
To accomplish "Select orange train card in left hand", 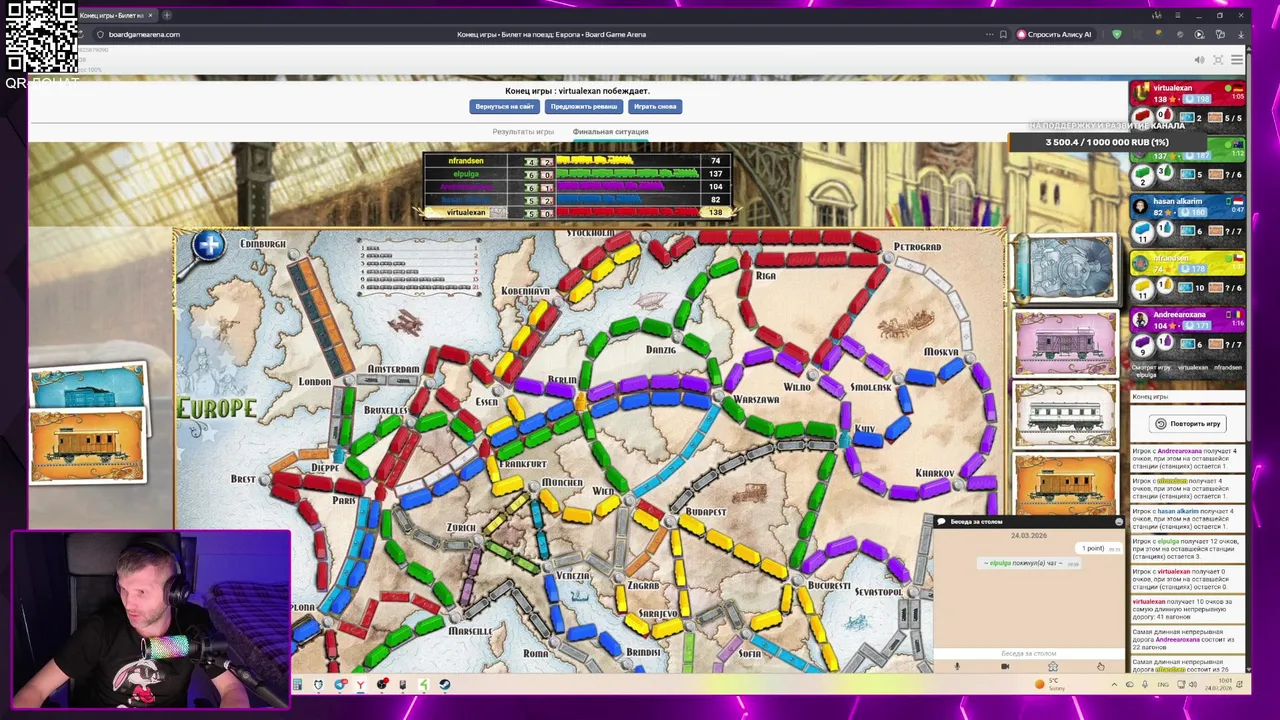I will (x=88, y=446).
